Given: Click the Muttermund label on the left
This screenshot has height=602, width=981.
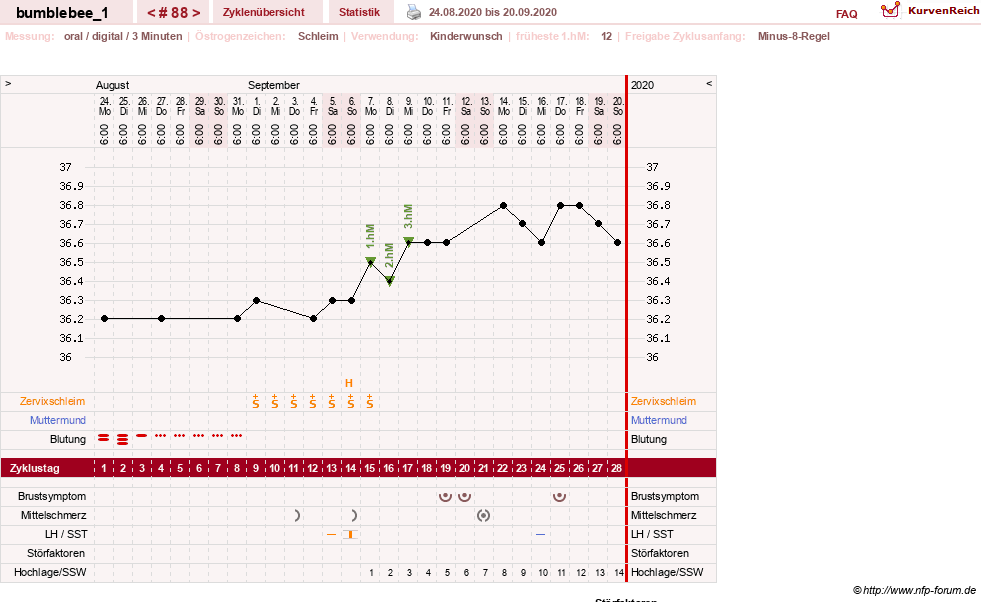Looking at the screenshot, I should (x=58, y=420).
